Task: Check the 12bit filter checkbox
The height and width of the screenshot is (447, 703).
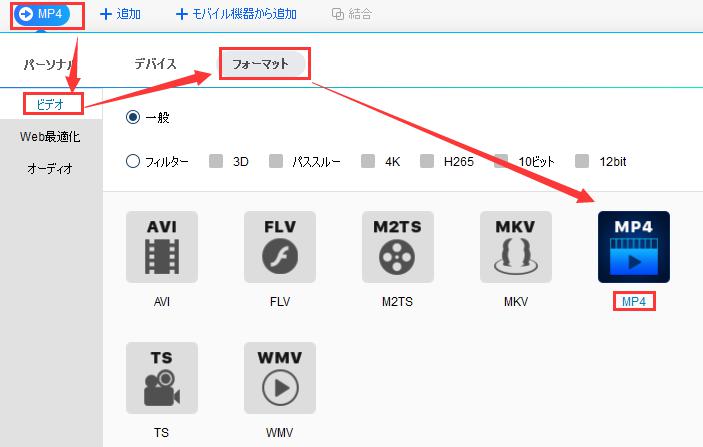Action: coord(582,161)
